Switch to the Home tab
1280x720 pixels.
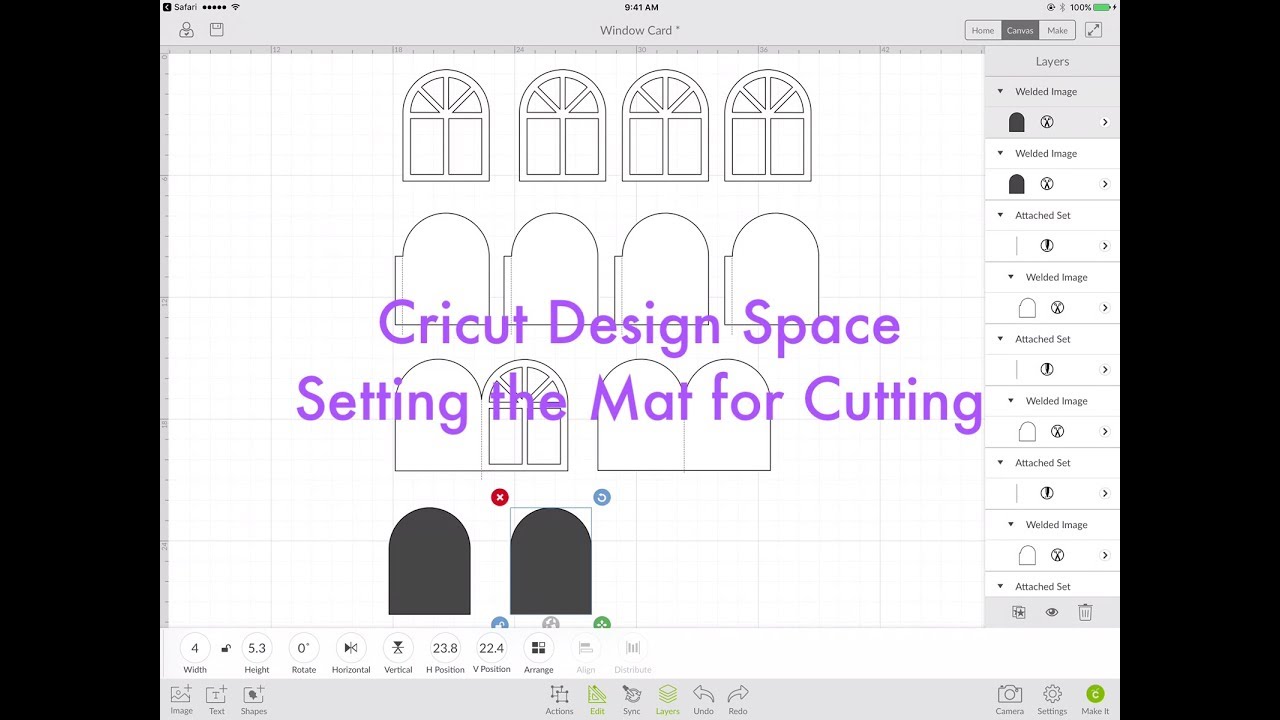click(x=983, y=30)
